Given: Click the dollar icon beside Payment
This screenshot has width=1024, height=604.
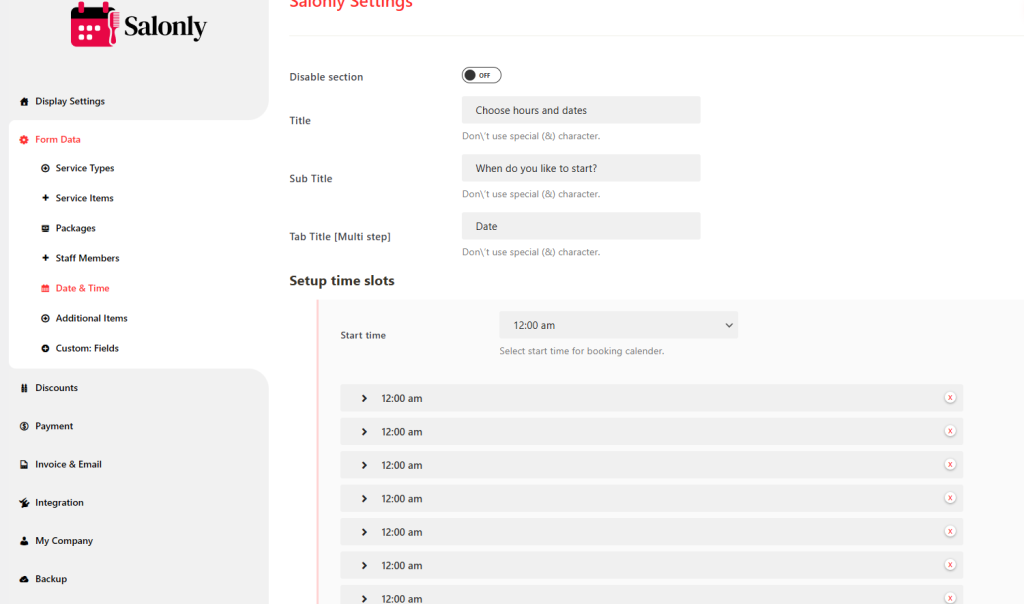Looking at the screenshot, I should pos(24,426).
